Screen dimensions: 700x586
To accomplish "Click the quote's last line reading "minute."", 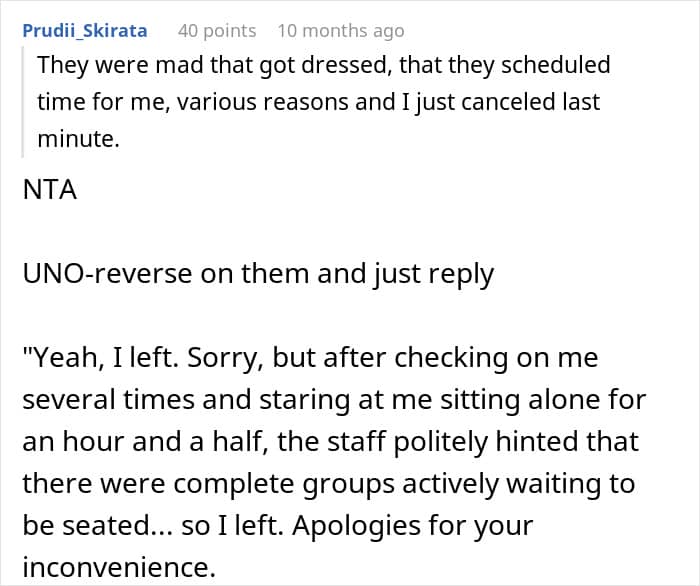I will point(78,139).
